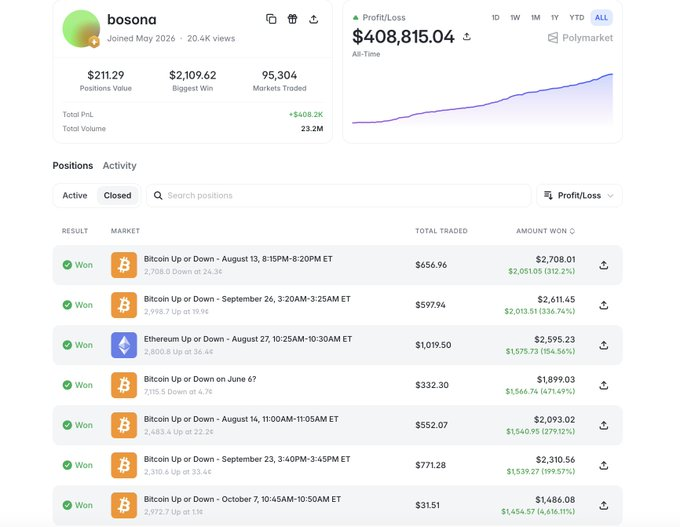Click the Total Traded column header

coord(441,231)
